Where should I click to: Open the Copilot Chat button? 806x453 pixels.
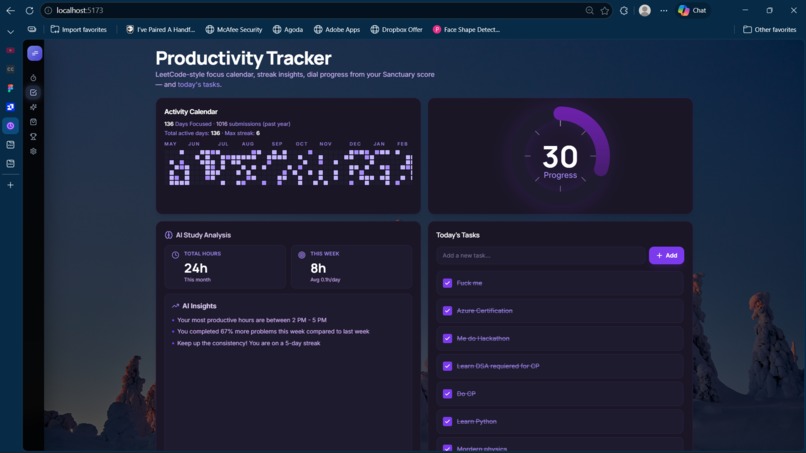(x=692, y=10)
